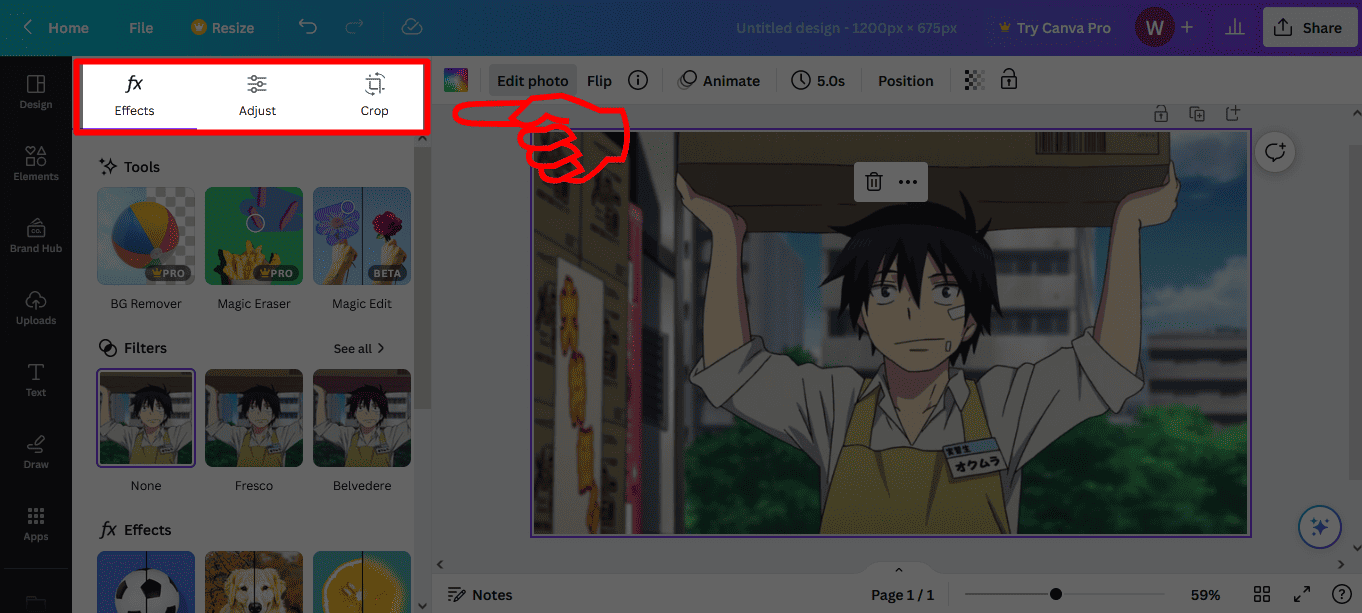This screenshot has width=1362, height=613.
Task: Open the Text panel
Action: (x=36, y=379)
